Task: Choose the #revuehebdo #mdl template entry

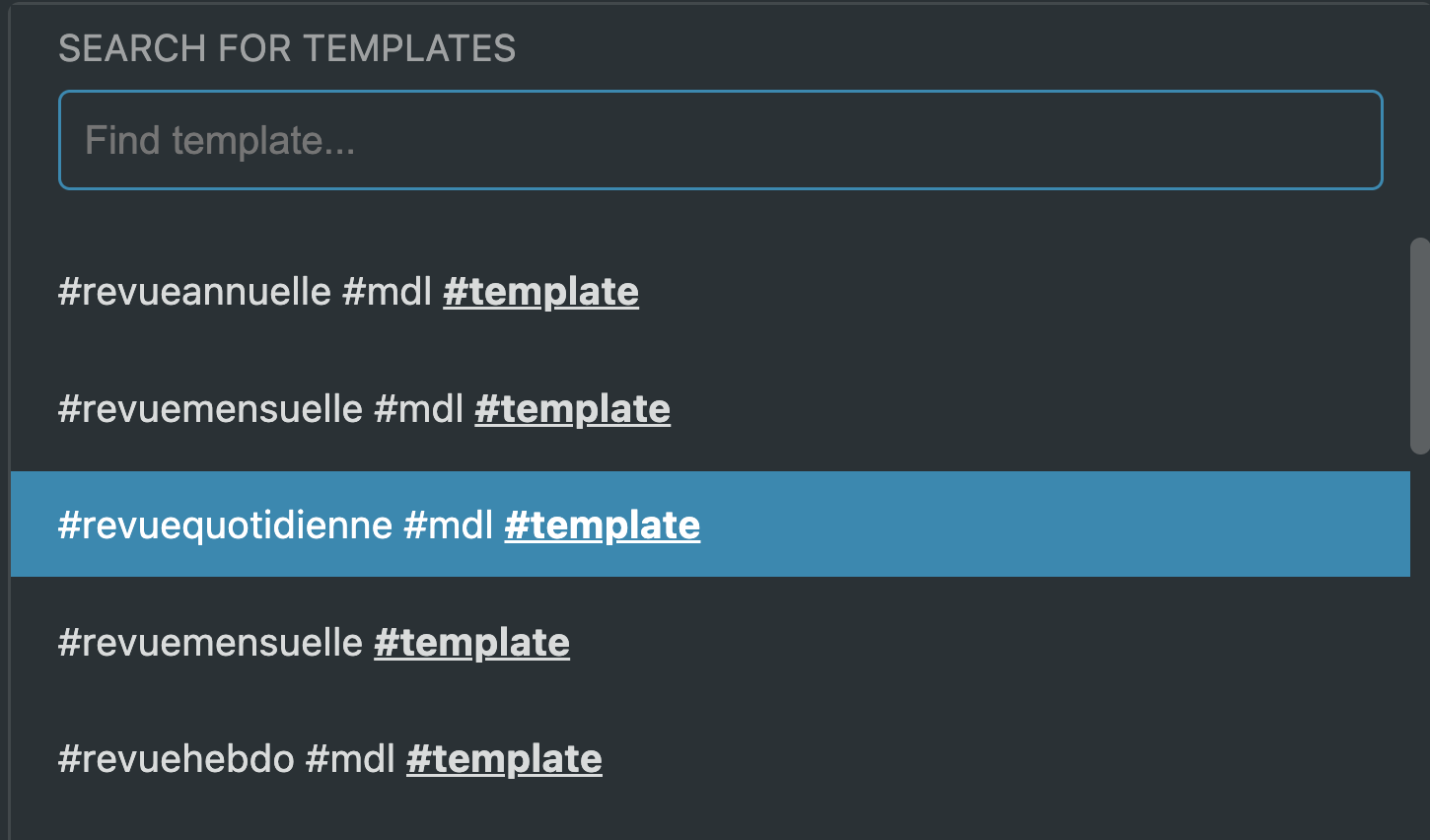Action: click(710, 759)
